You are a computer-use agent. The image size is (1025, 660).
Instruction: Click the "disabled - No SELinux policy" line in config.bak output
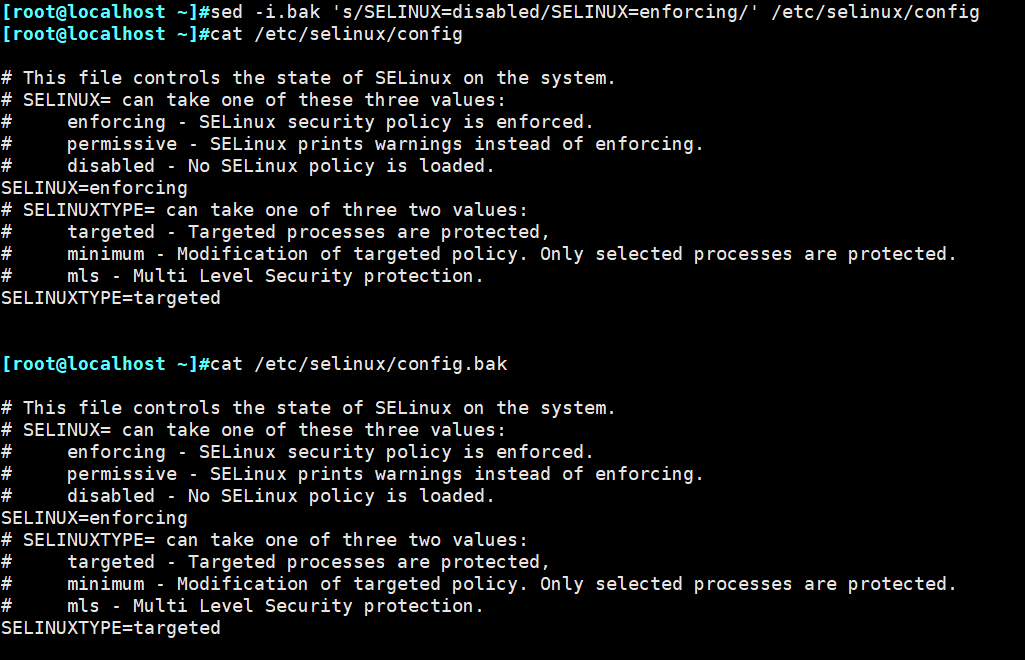tap(280, 496)
